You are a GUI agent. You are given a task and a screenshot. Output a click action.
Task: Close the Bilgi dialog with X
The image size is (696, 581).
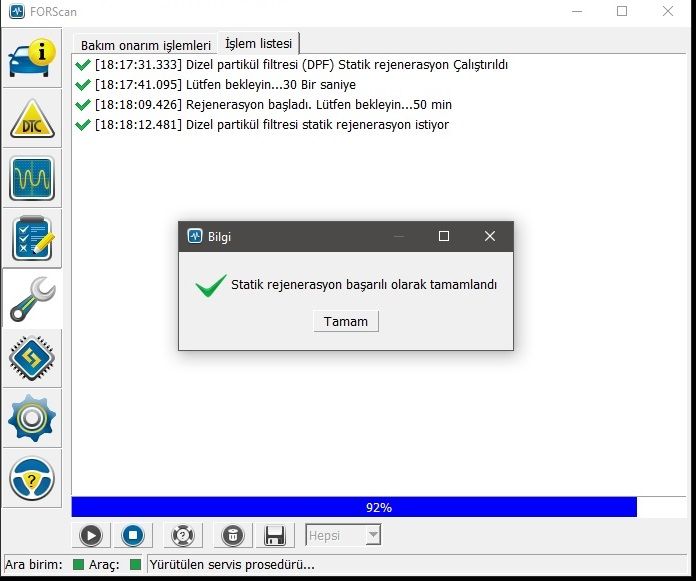coord(490,236)
